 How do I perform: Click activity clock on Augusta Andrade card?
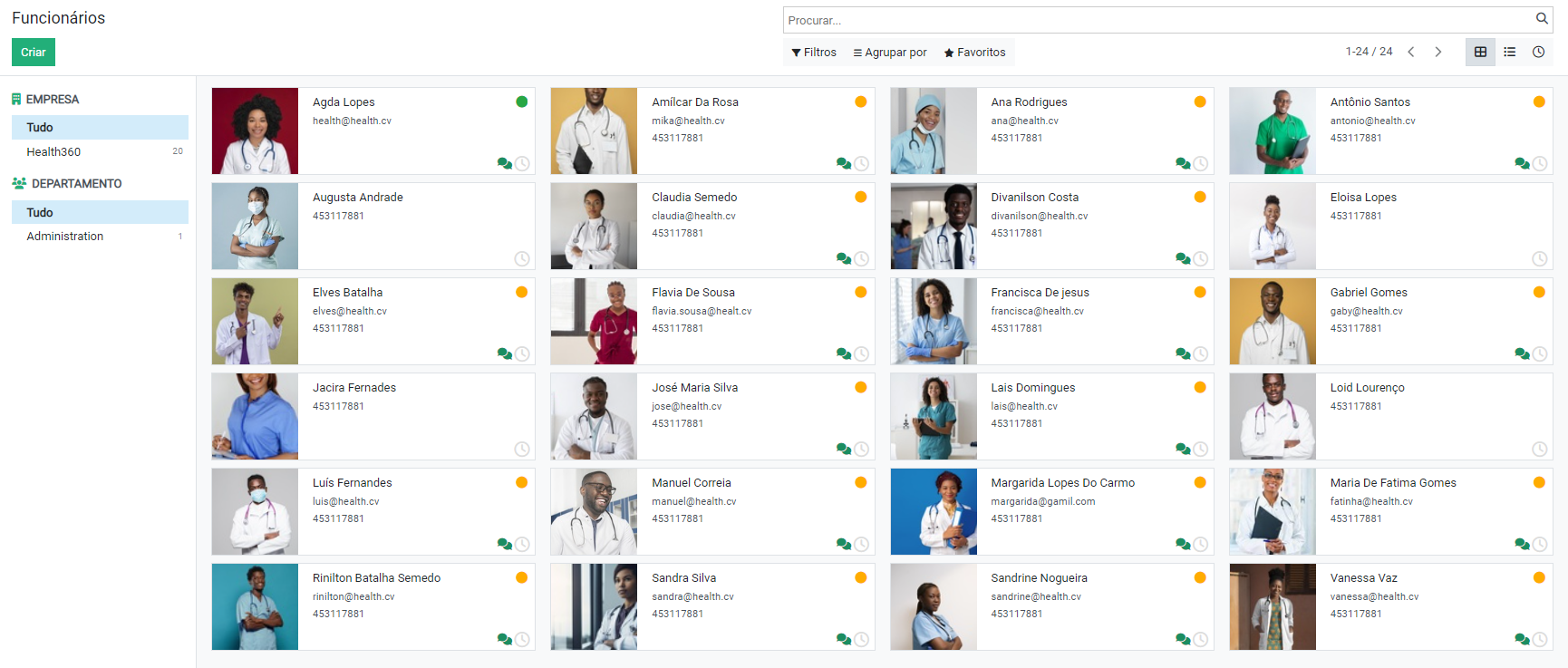(522, 259)
